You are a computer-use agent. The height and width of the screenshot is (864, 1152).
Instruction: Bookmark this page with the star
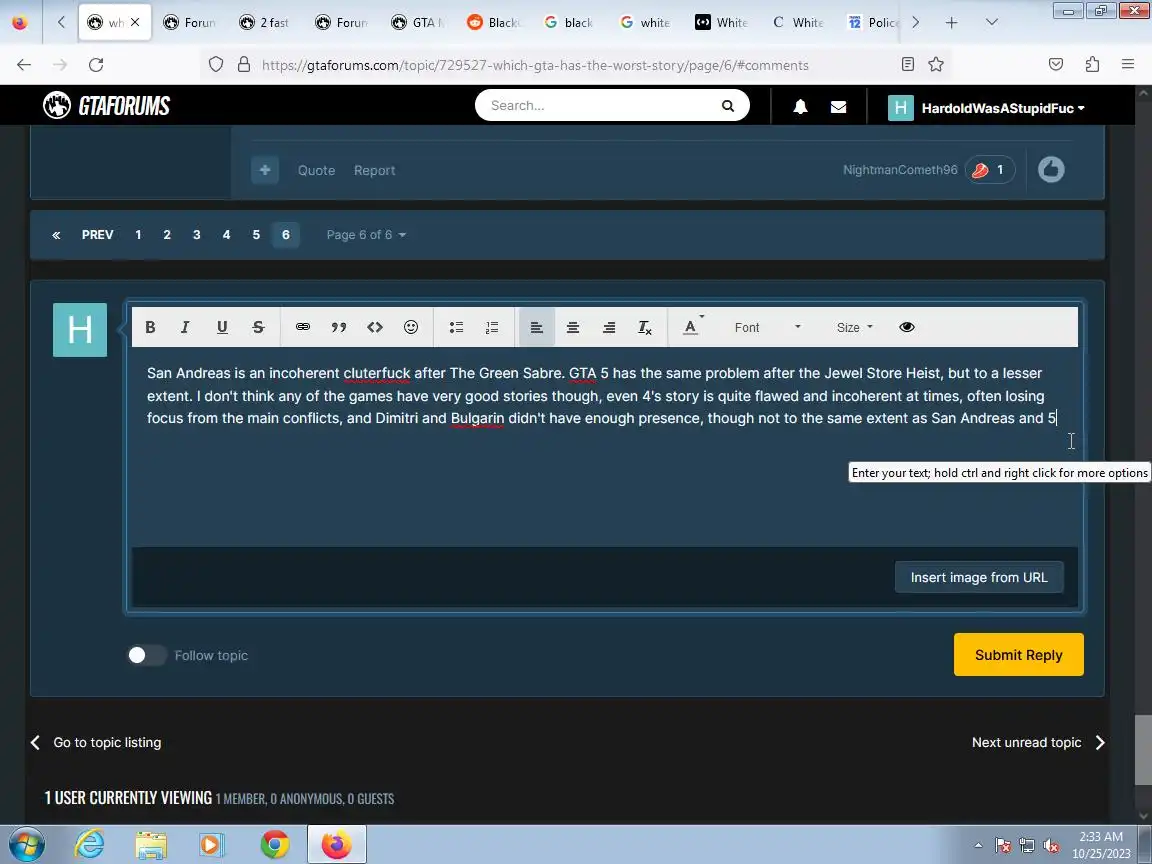(x=936, y=65)
